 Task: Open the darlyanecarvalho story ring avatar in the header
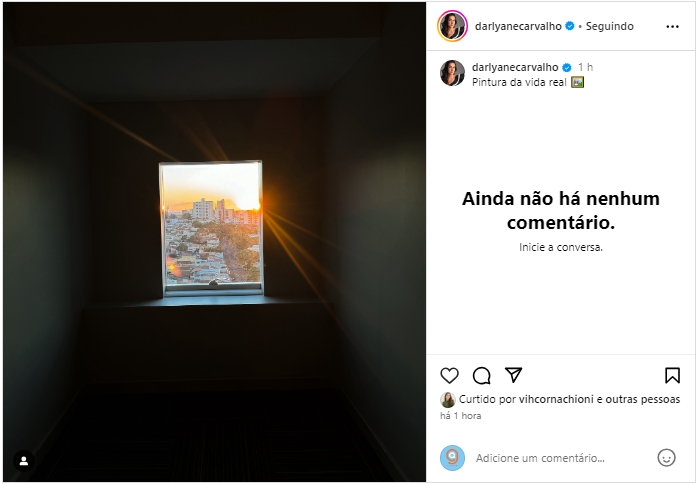(x=452, y=26)
